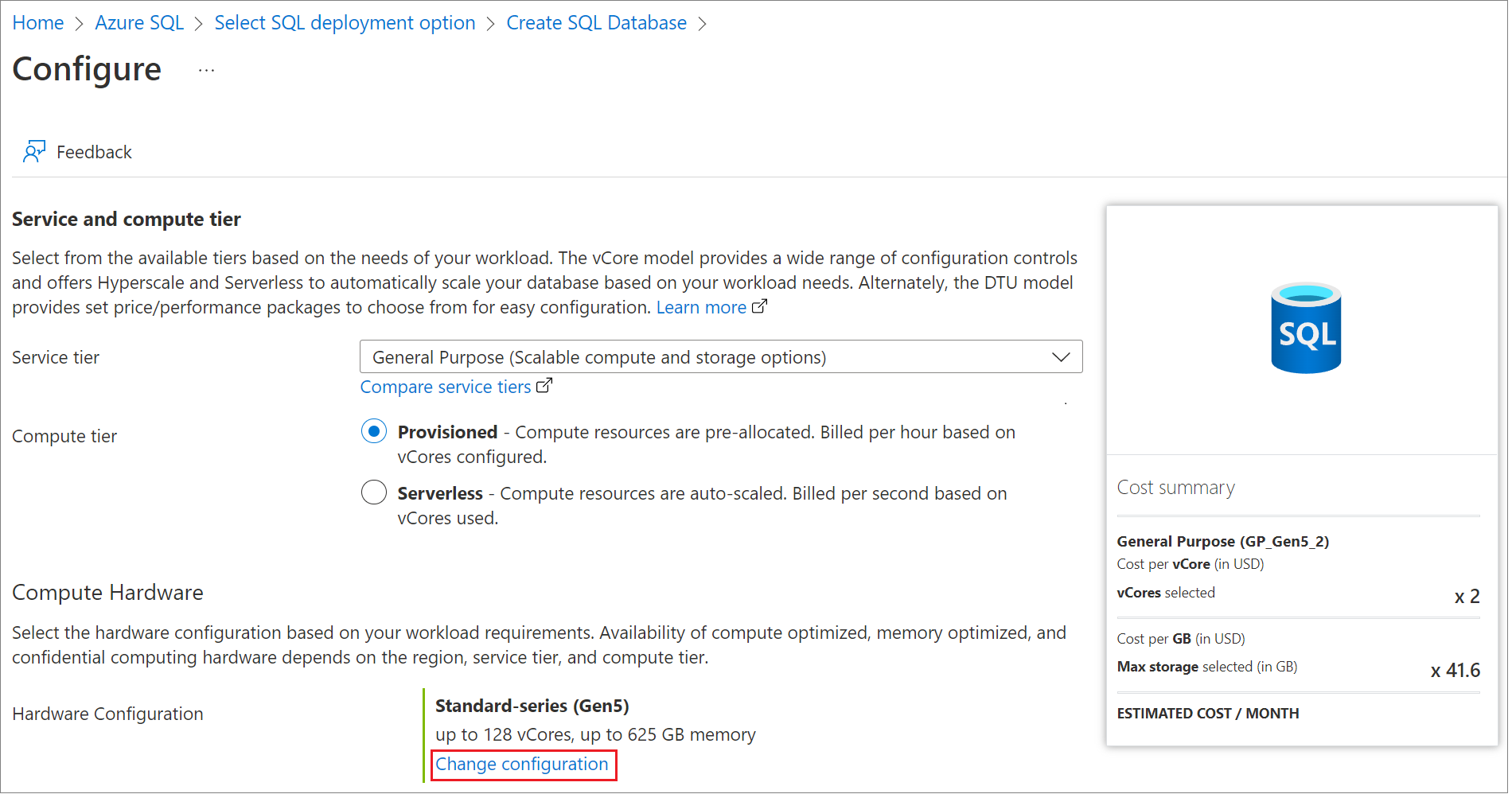Click the external link icon beside Compare service tiers
The height and width of the screenshot is (794, 1512).
(545, 385)
